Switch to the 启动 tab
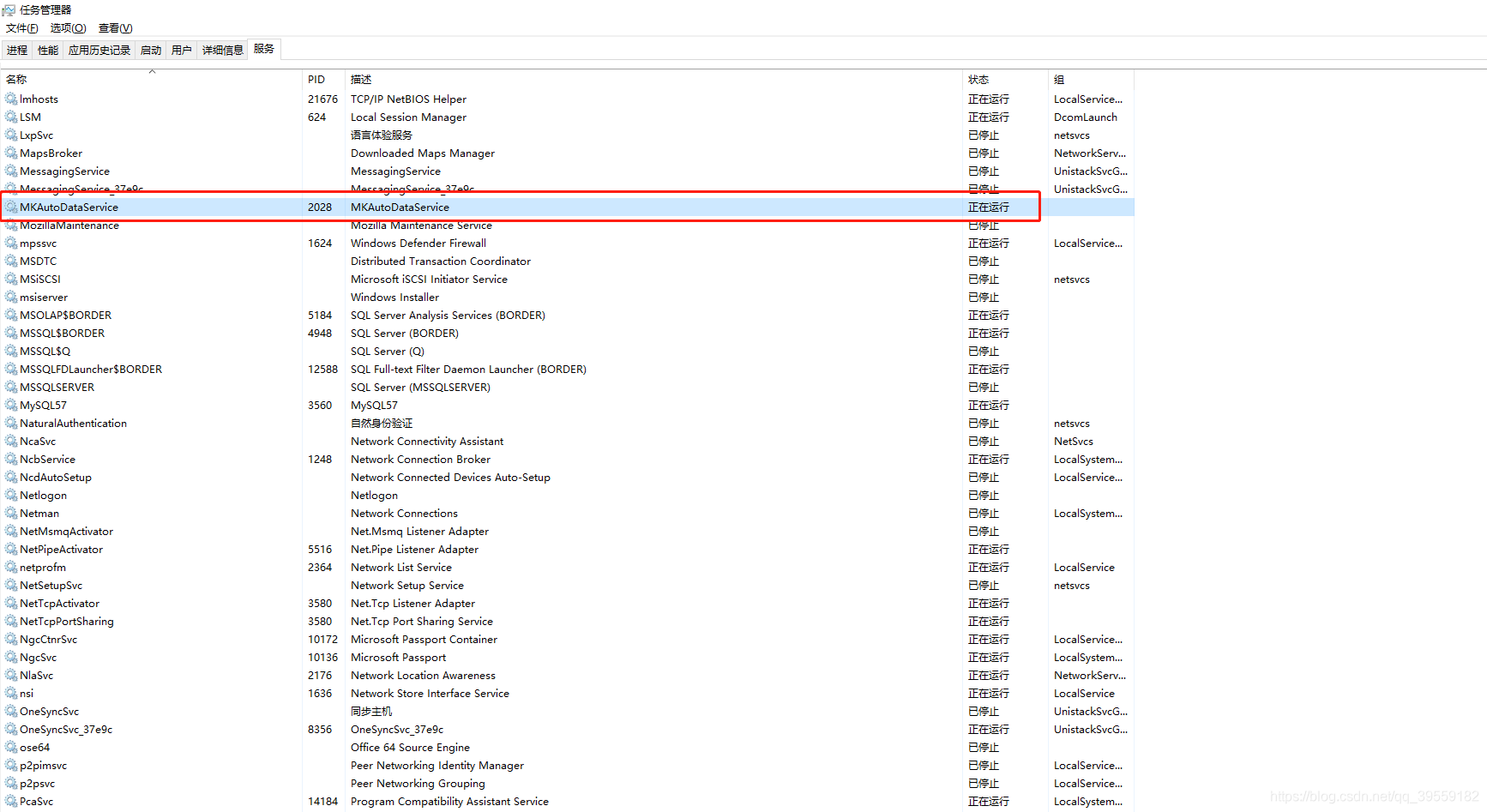 click(151, 51)
